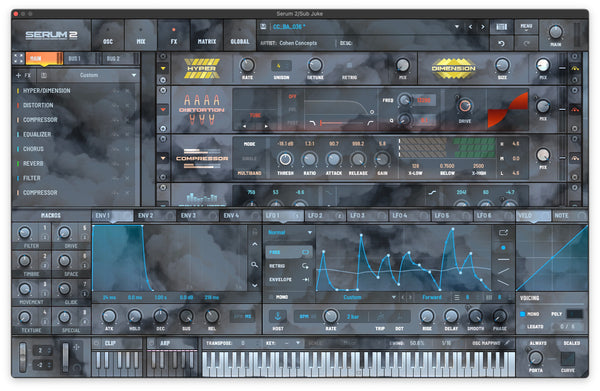Click the LFO export shape icon
The height and width of the screenshot is (391, 600).
pyautogui.click(x=503, y=233)
